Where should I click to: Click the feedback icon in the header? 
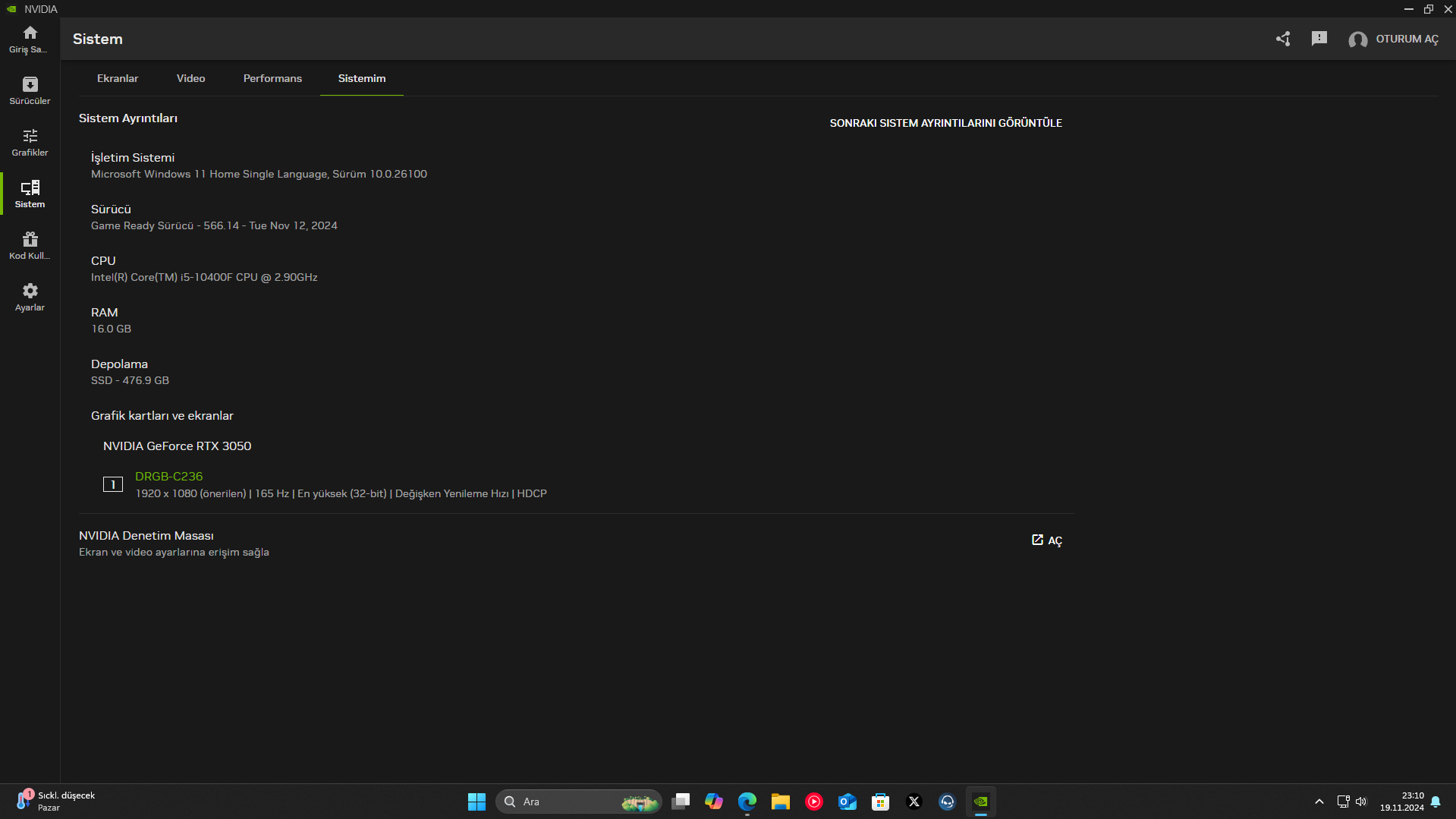point(1319,39)
